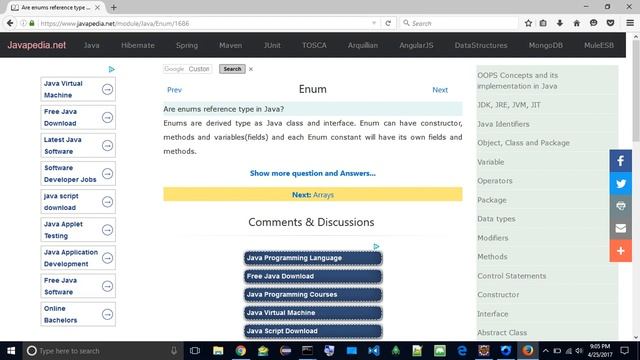Viewport: 640px width, 360px height.
Task: Click the AdChoices icon above left ad list
Action: 111,69
